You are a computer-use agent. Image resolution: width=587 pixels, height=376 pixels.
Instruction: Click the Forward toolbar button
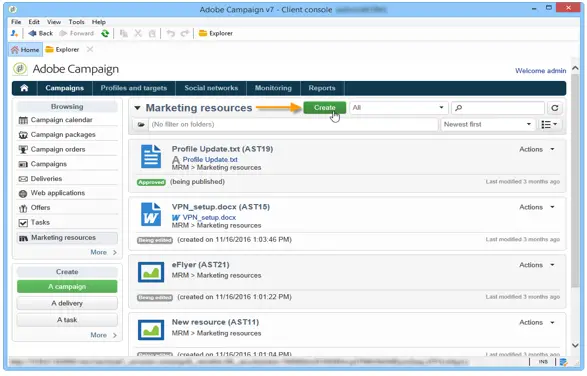pyautogui.click(x=76, y=33)
